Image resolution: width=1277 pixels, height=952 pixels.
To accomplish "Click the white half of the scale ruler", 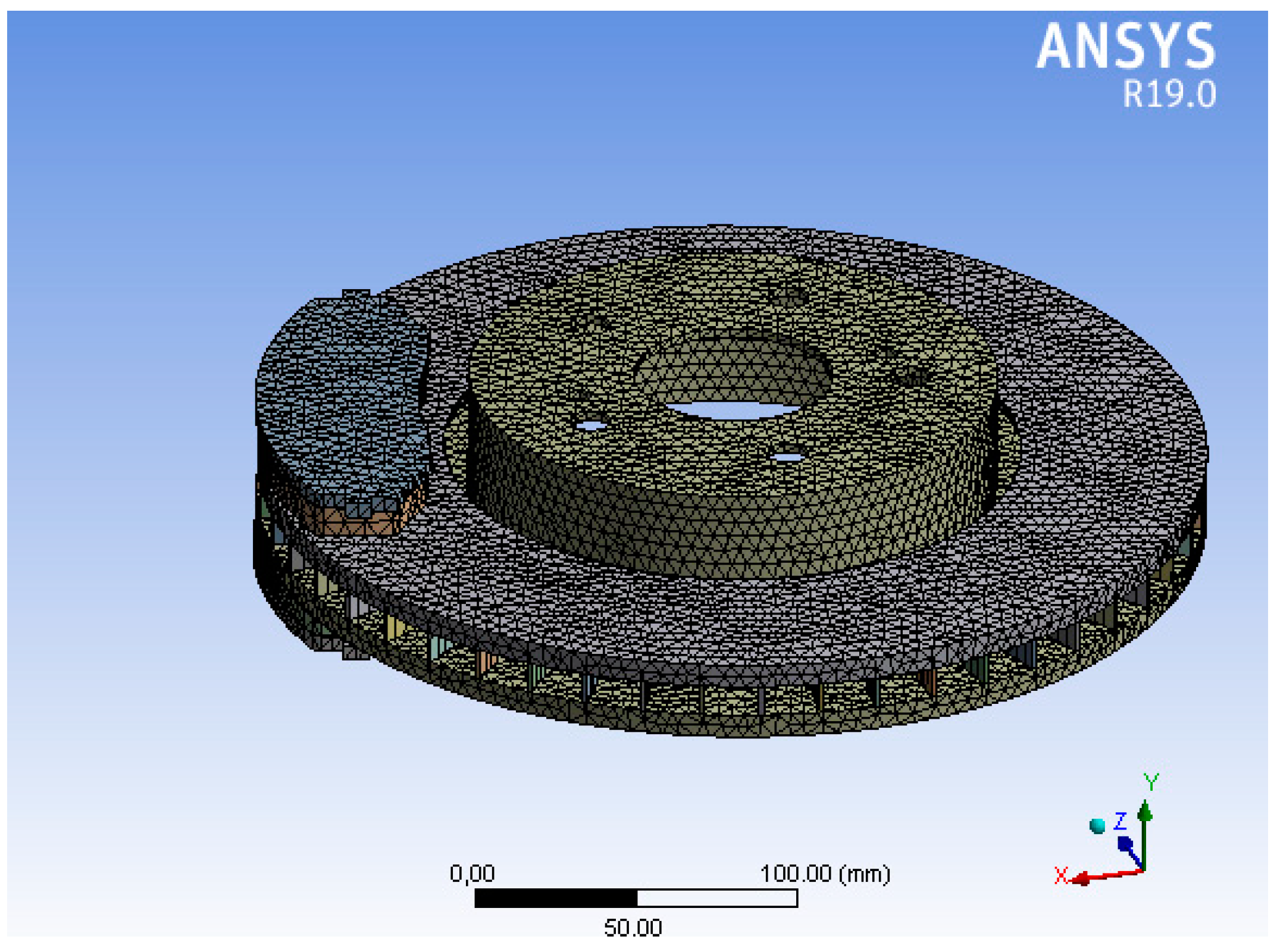I will (716, 898).
